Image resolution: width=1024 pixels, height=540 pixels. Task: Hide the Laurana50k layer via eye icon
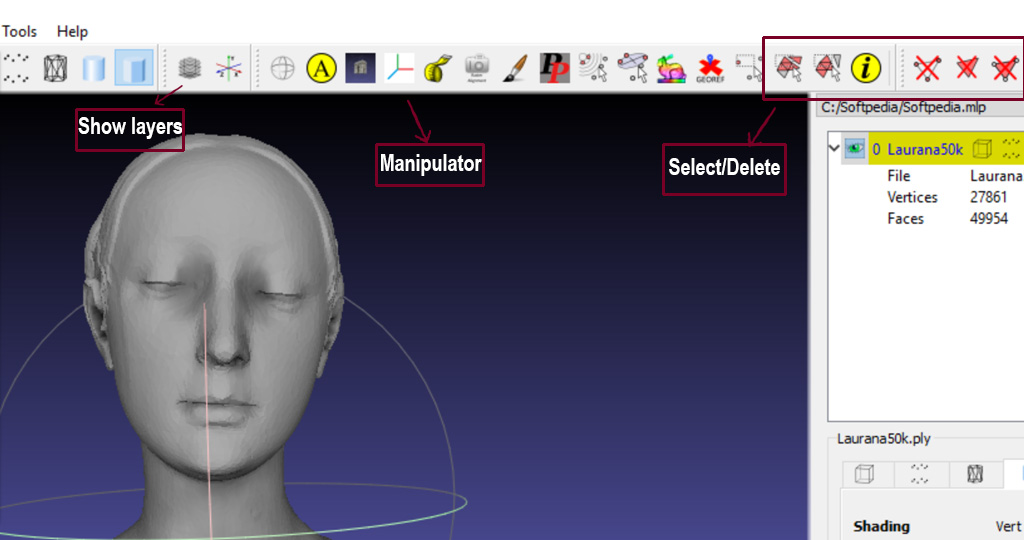click(855, 149)
